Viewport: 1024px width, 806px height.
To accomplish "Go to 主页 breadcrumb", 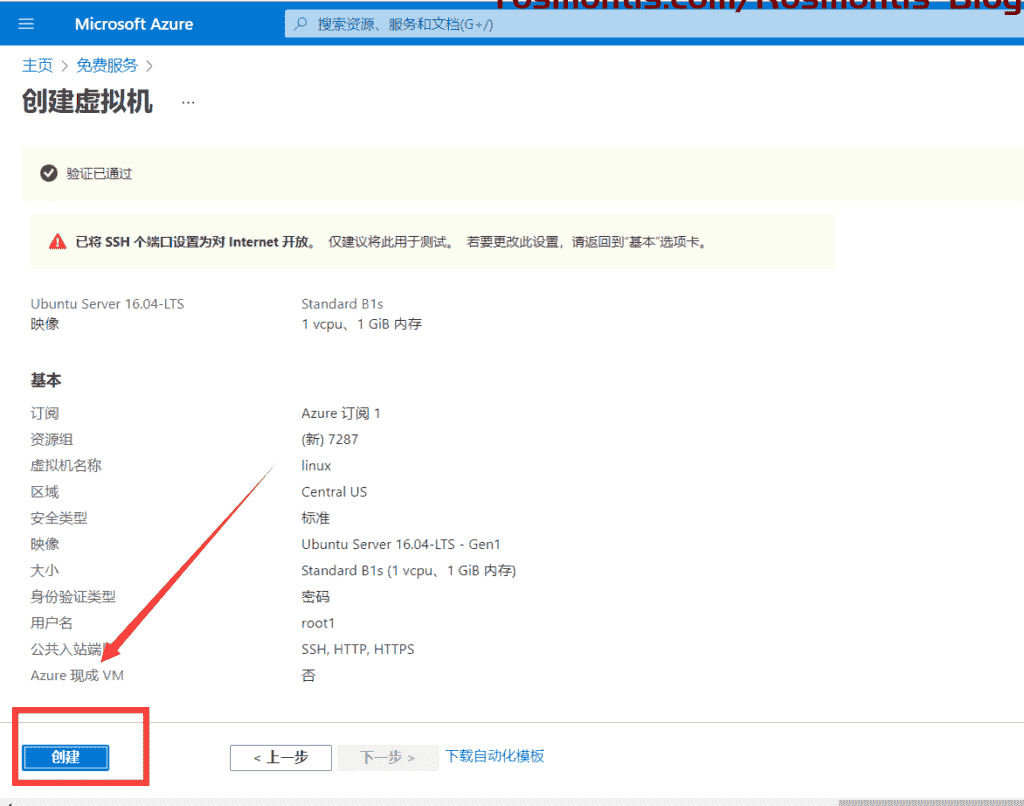I will pyautogui.click(x=37, y=65).
